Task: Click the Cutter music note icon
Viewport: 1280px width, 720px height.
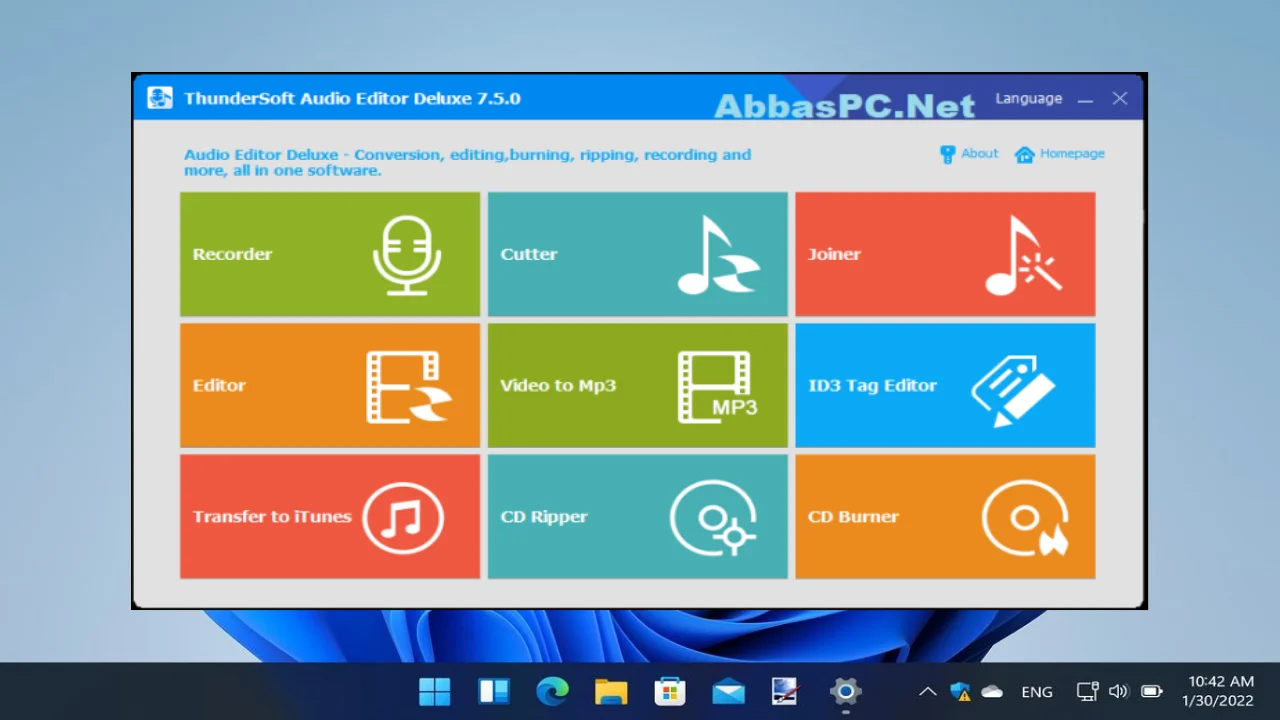Action: pyautogui.click(x=719, y=255)
